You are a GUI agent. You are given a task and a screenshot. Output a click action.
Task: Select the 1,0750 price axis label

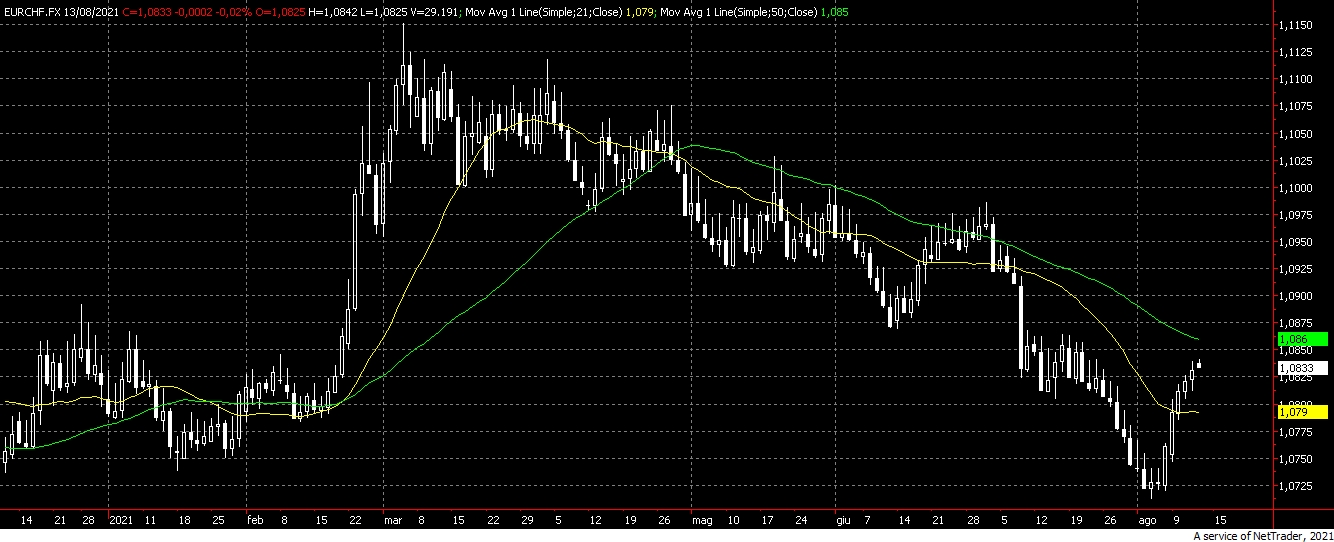(x=1297, y=460)
